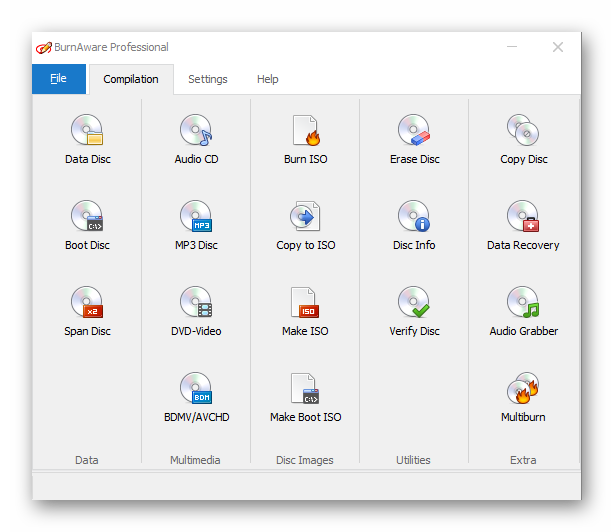Launch the Make Boot ISO tool
The width and height of the screenshot is (614, 532).
pos(305,398)
